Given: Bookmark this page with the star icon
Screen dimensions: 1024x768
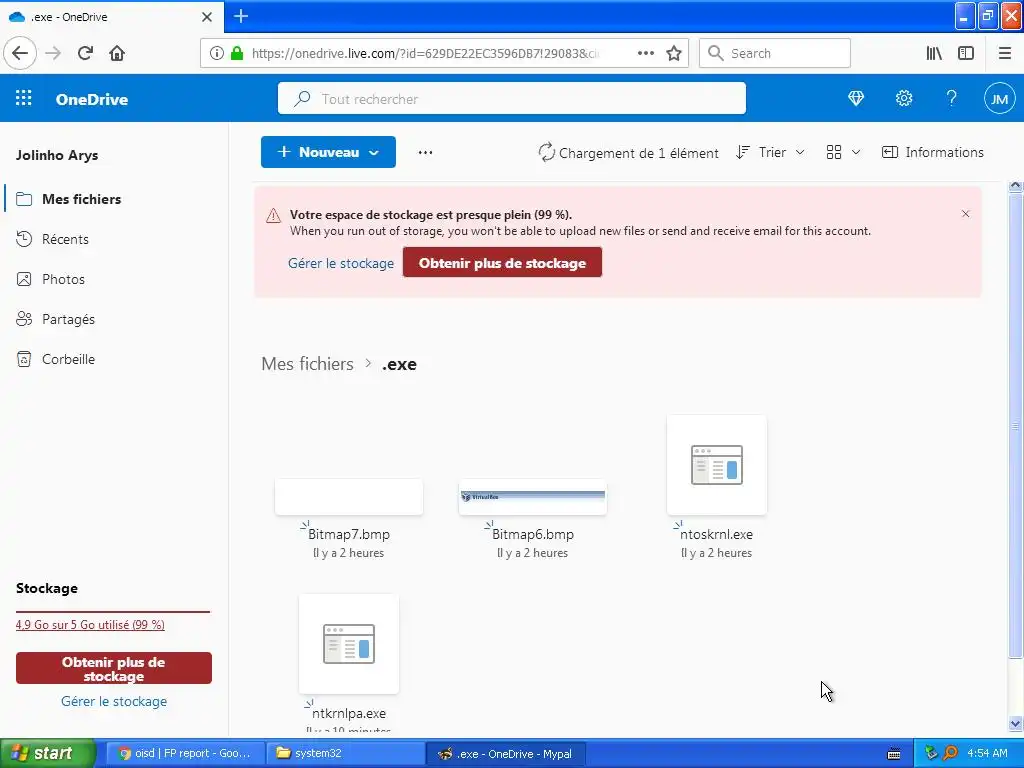Looking at the screenshot, I should click(x=674, y=53).
